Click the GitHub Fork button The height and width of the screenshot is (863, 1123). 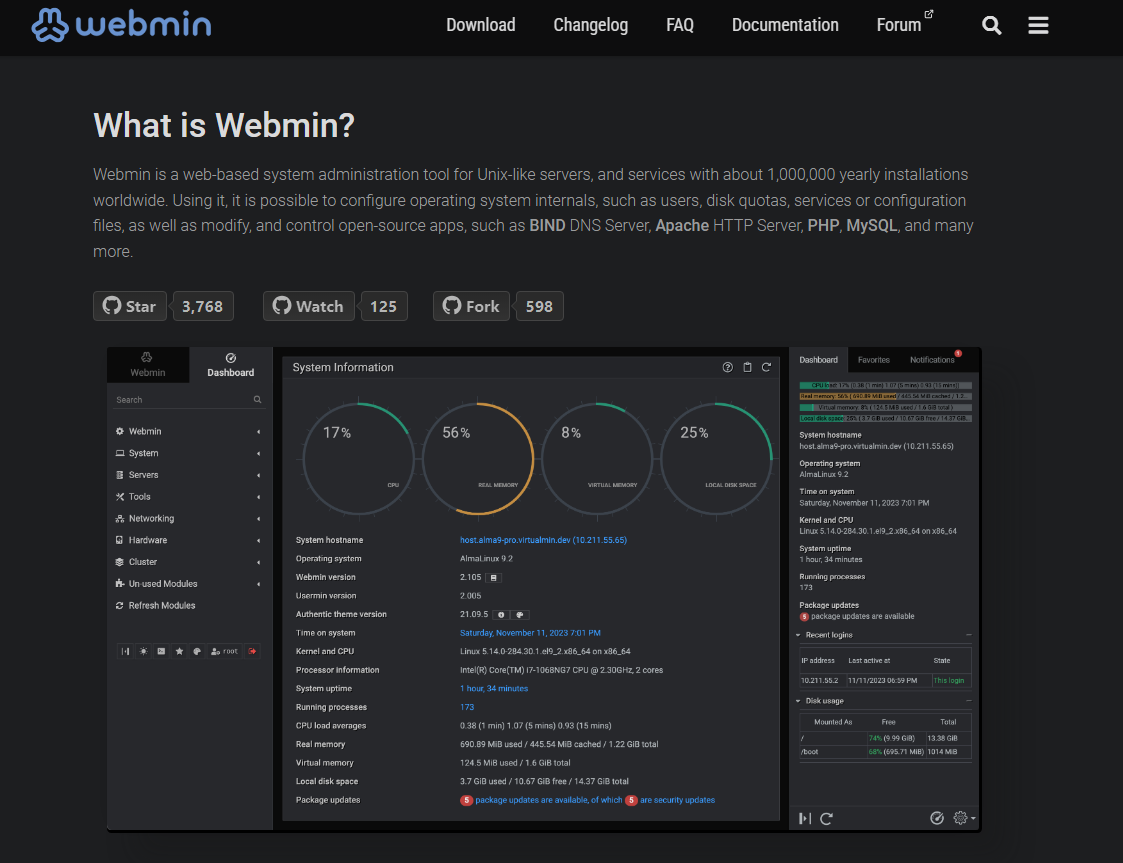471,307
